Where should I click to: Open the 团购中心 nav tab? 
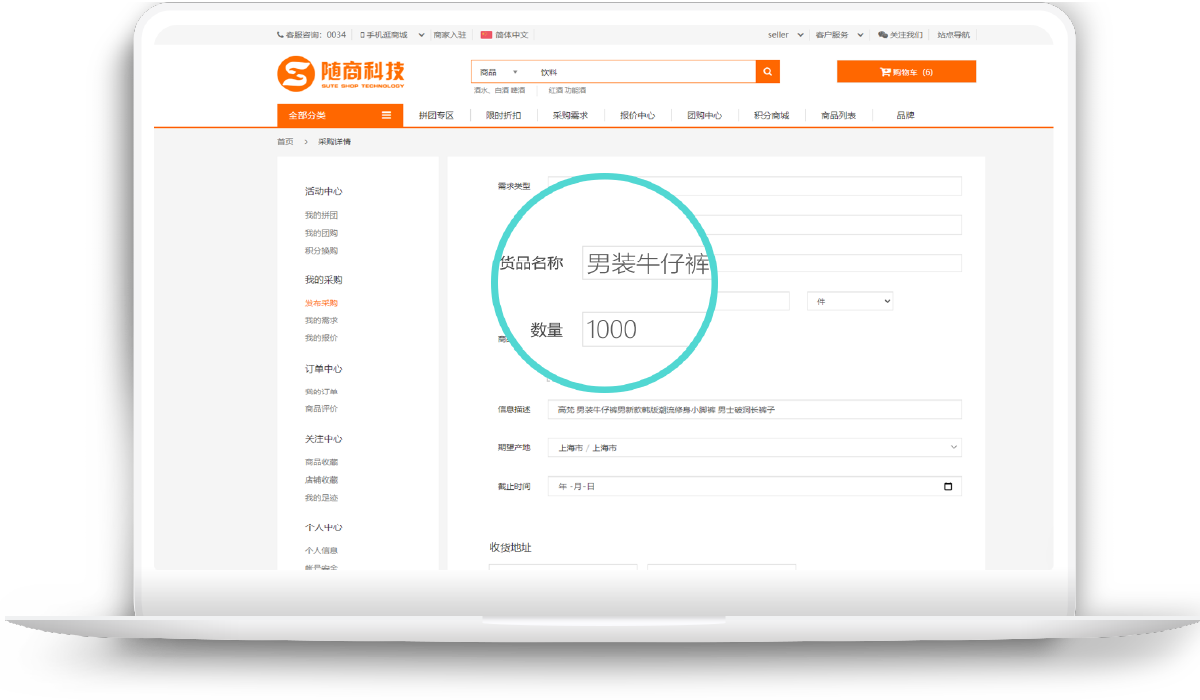click(x=704, y=115)
